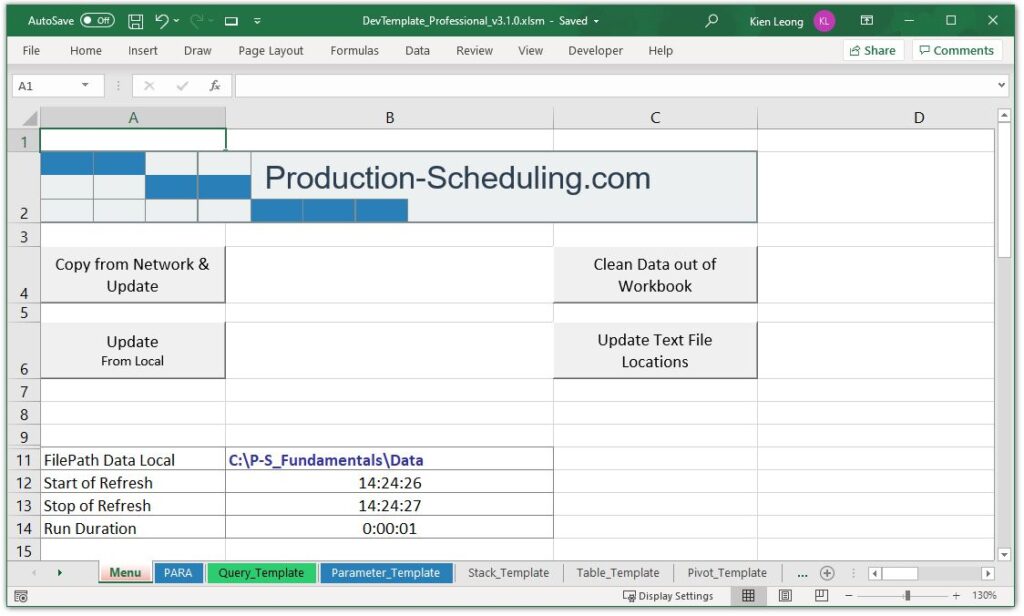Open the Parameter_Template sheet tab
The width and height of the screenshot is (1024, 616).
pos(385,573)
